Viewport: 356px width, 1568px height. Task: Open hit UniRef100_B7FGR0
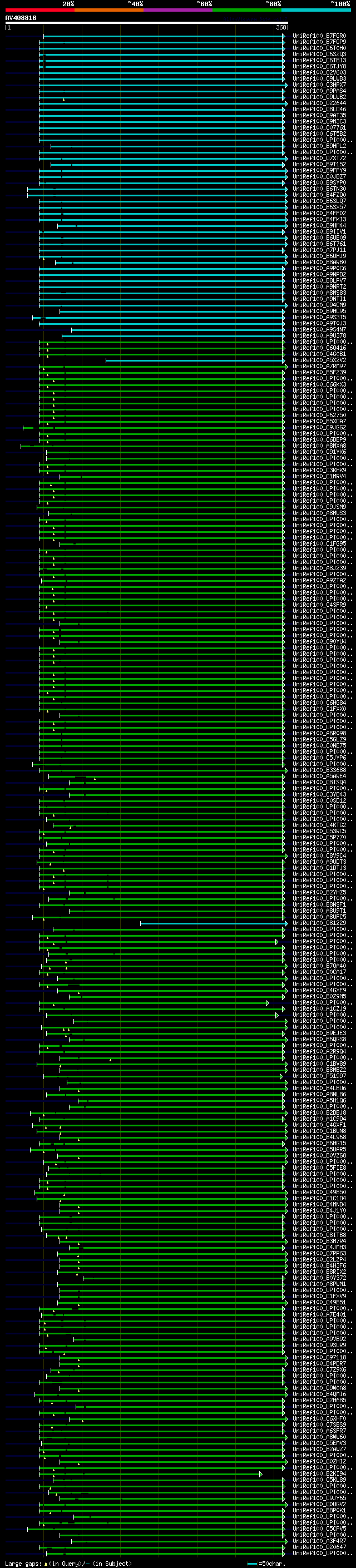[319, 36]
